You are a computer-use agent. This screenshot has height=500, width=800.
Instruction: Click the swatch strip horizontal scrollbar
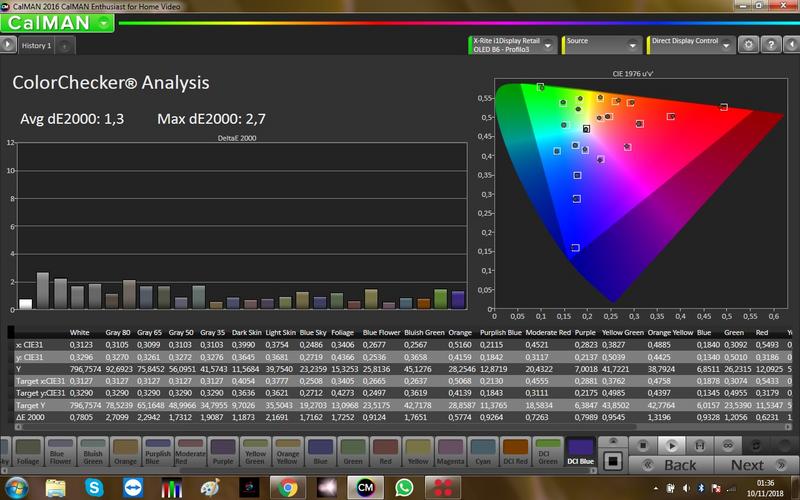click(x=298, y=471)
